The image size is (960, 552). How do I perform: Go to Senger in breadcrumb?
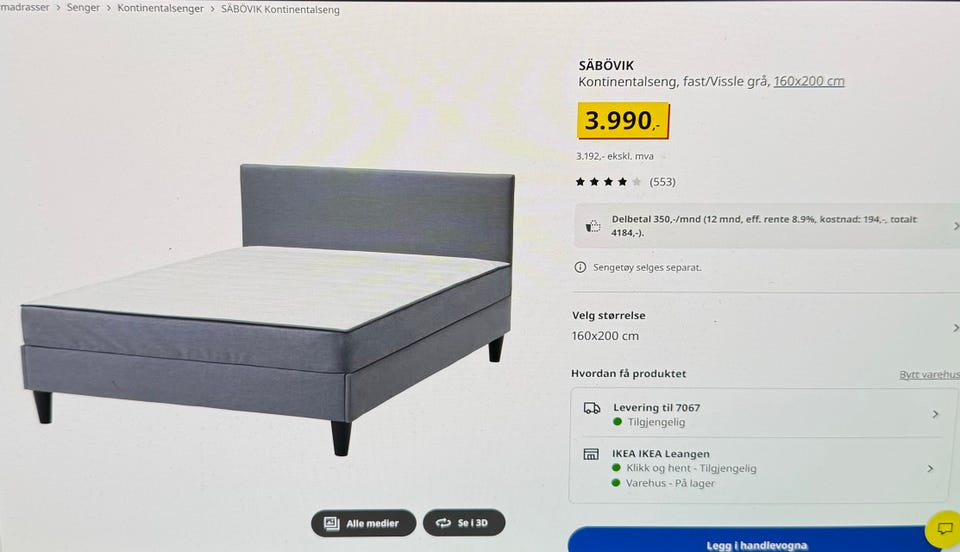pyautogui.click(x=83, y=8)
